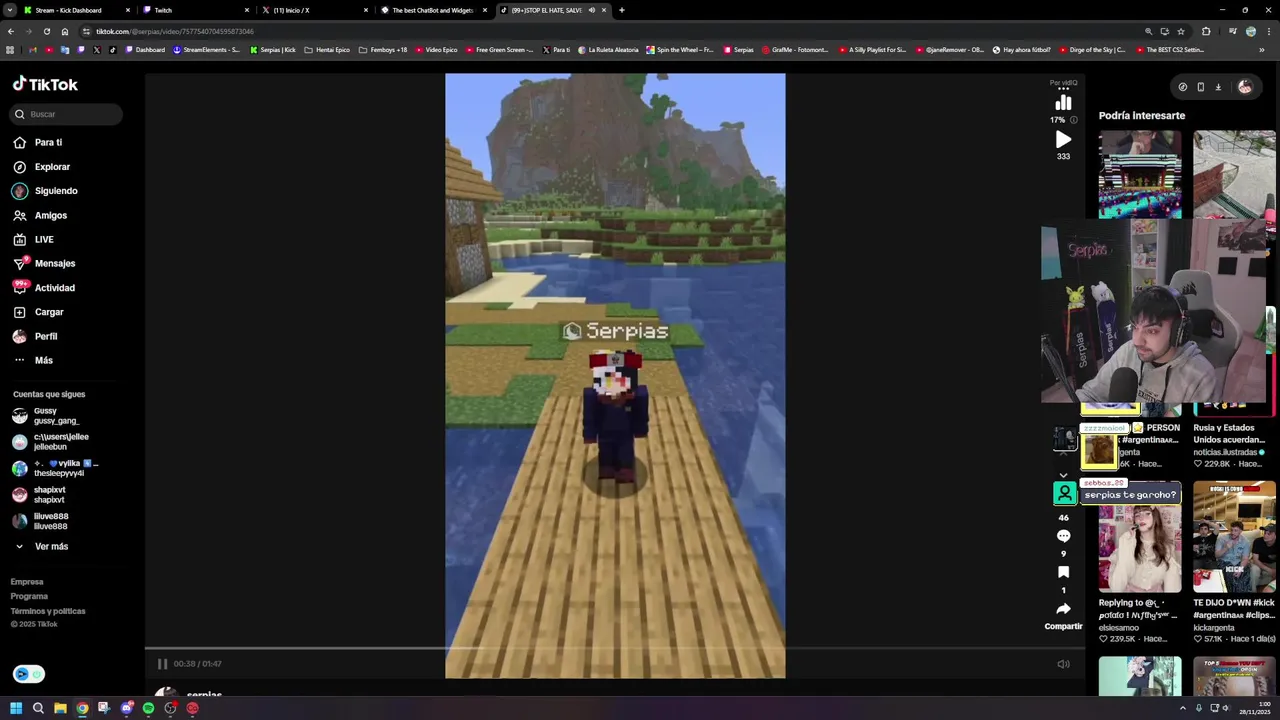Open the comments bubble icon
The height and width of the screenshot is (720, 1280).
pyautogui.click(x=1063, y=536)
